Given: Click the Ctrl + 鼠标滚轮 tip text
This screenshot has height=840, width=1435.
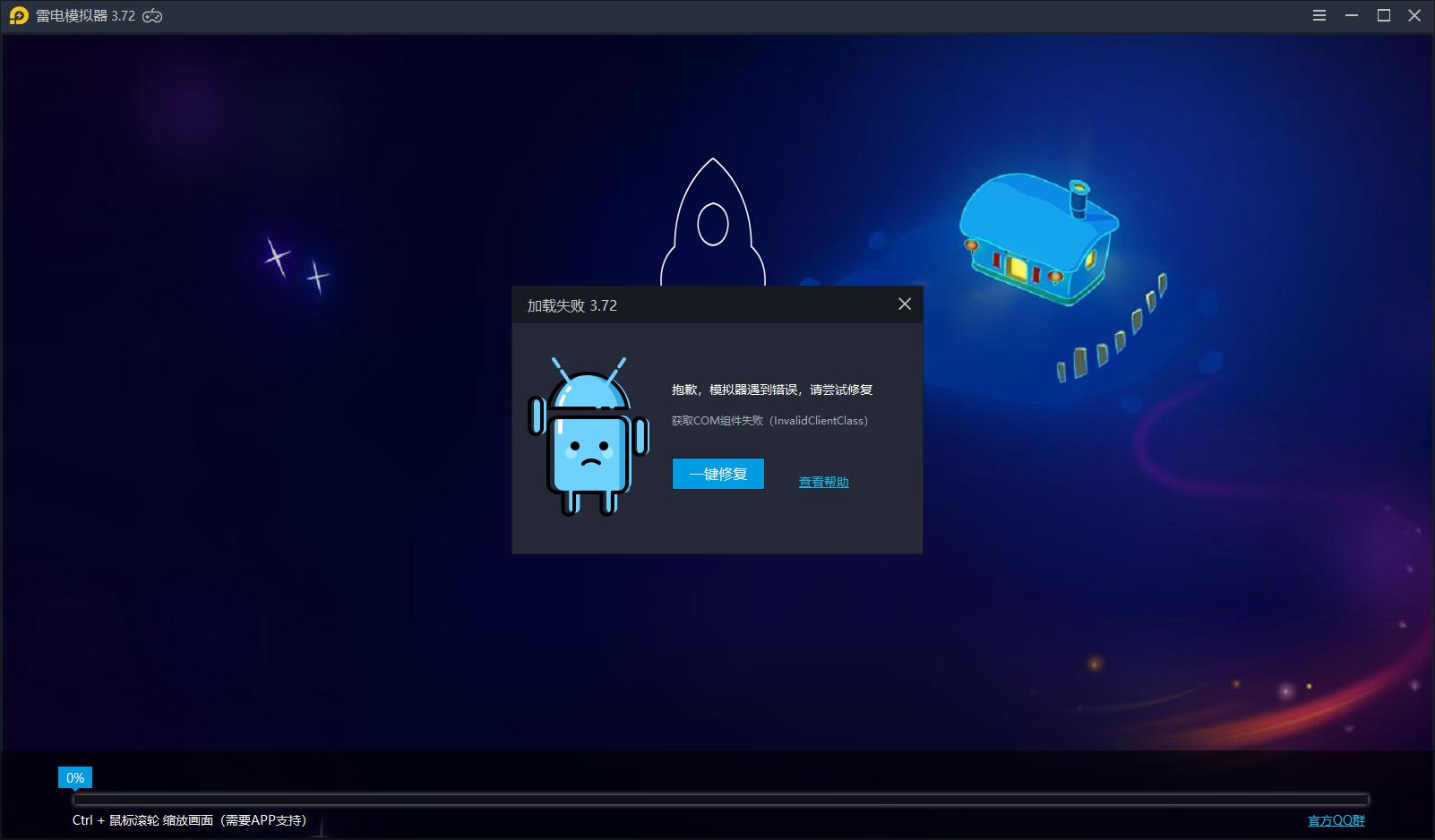Looking at the screenshot, I should point(189,820).
